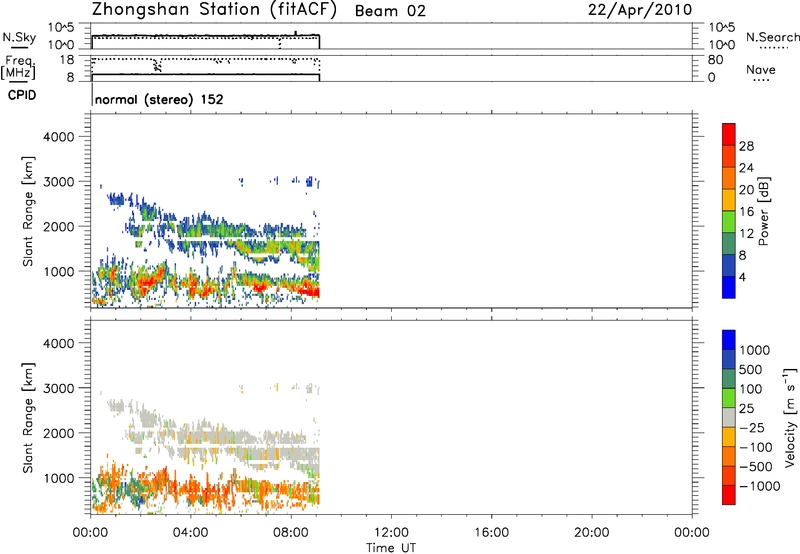Click the 'Power [dB]' colorbar title
Image resolution: width=800 pixels, height=554 pixels.
coord(764,211)
